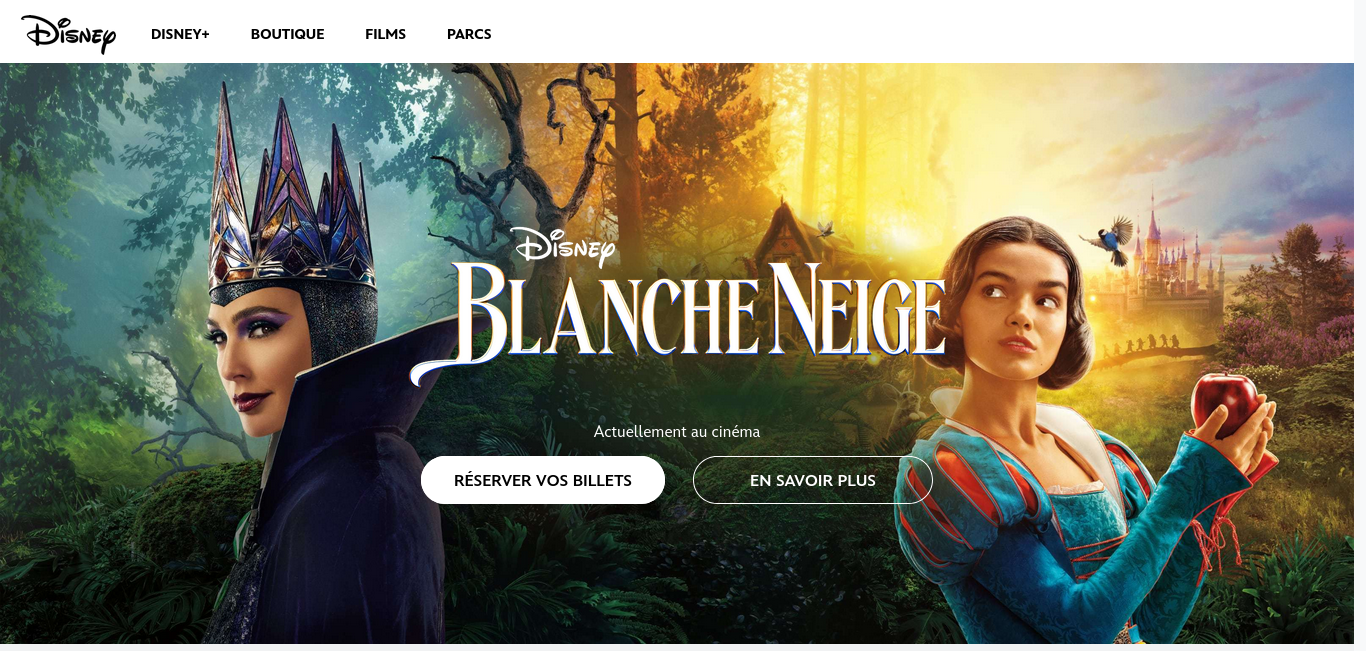Click the Disney logo in the header
The height and width of the screenshot is (651, 1366).
(x=68, y=33)
